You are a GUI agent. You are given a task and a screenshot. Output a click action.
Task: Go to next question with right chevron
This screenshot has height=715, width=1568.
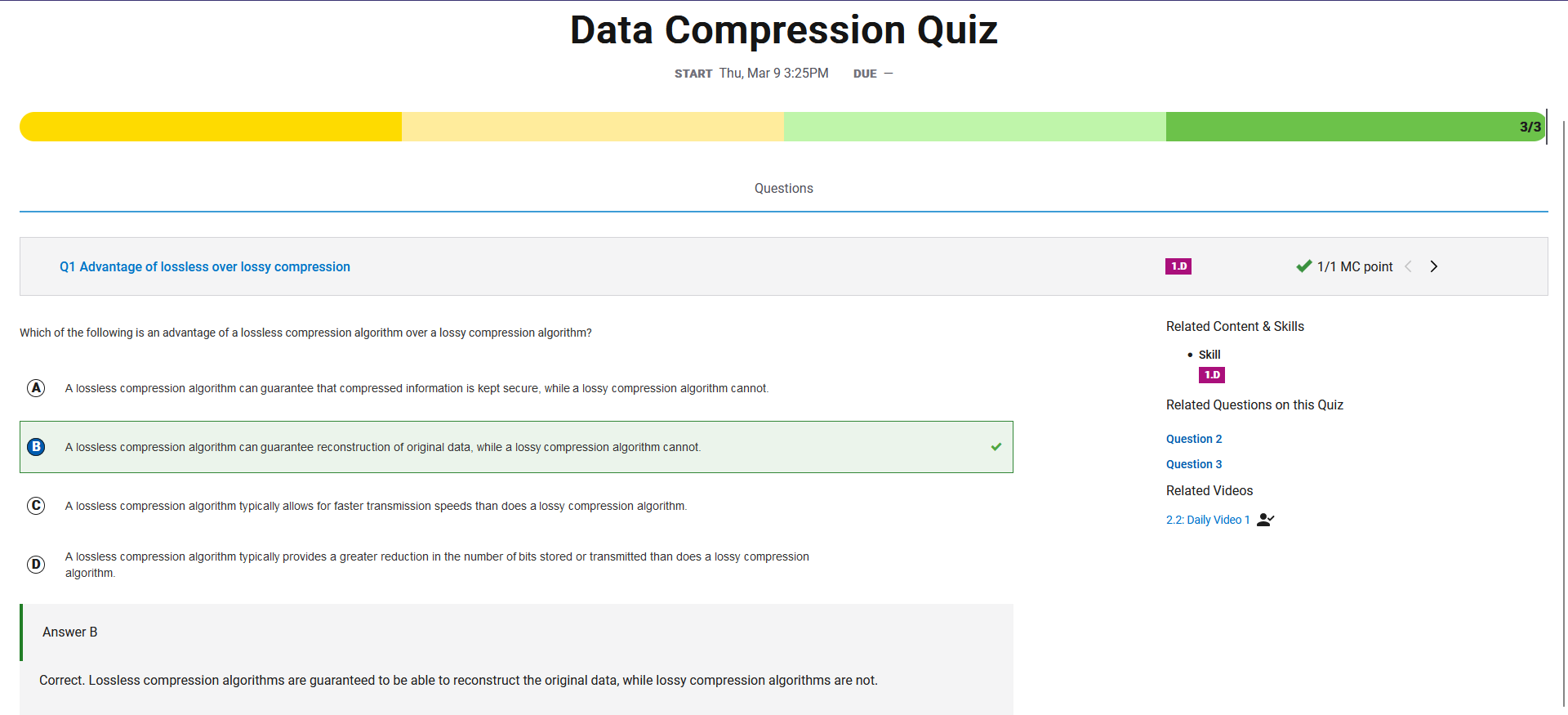tap(1433, 266)
